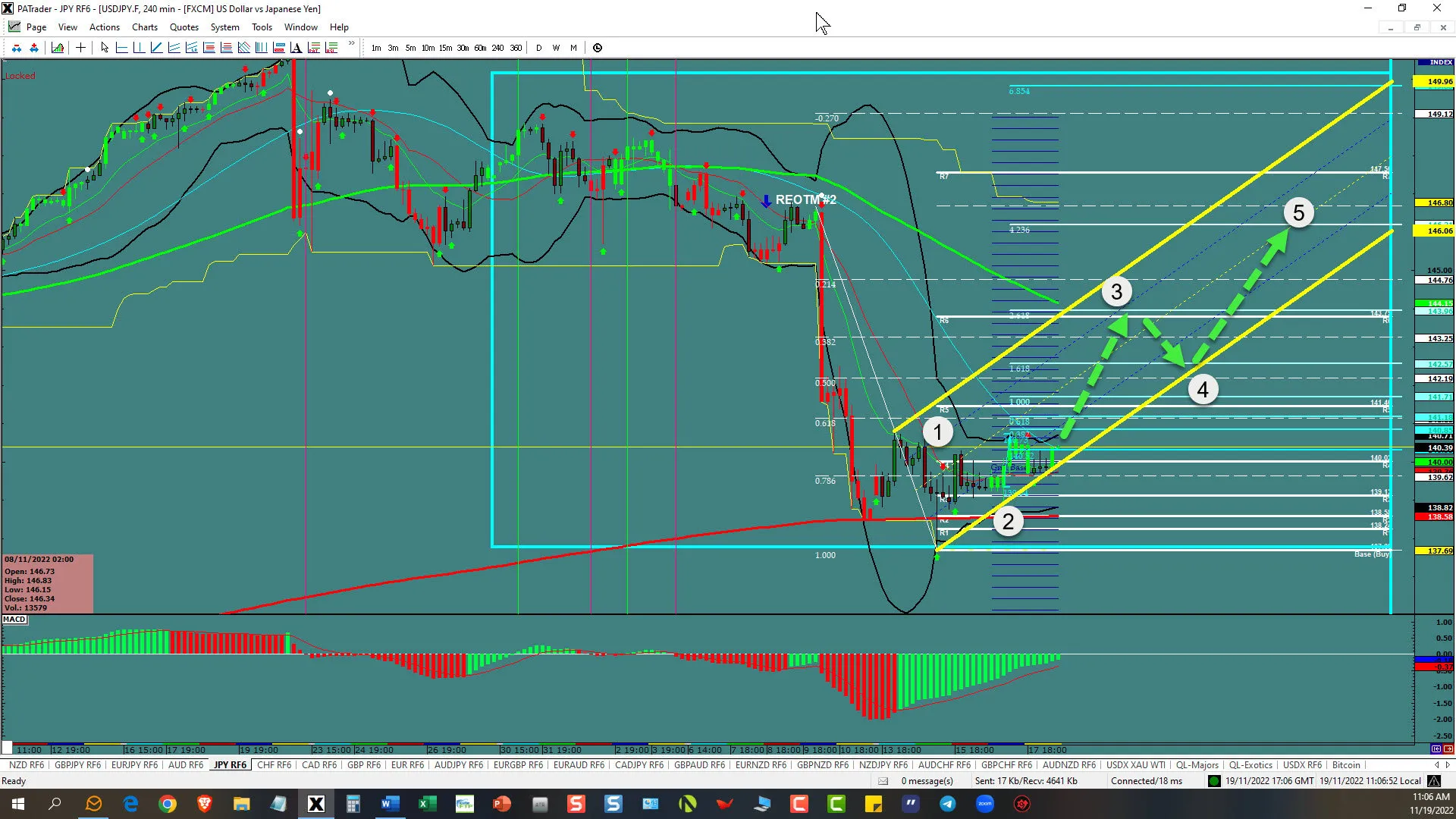1456x819 pixels.
Task: Click the clock icon in toolbar
Action: tap(598, 48)
